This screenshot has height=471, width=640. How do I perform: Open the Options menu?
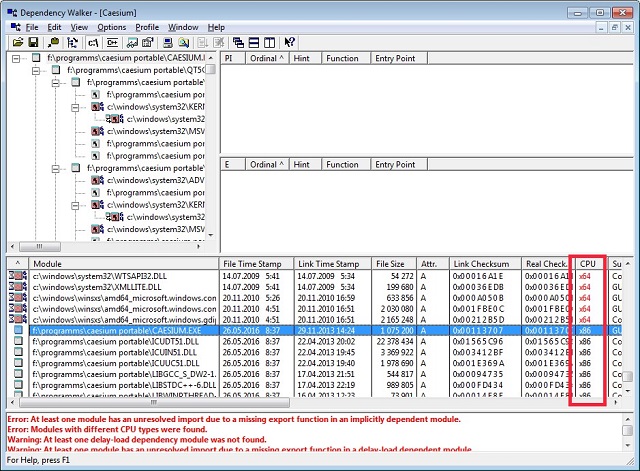point(111,27)
